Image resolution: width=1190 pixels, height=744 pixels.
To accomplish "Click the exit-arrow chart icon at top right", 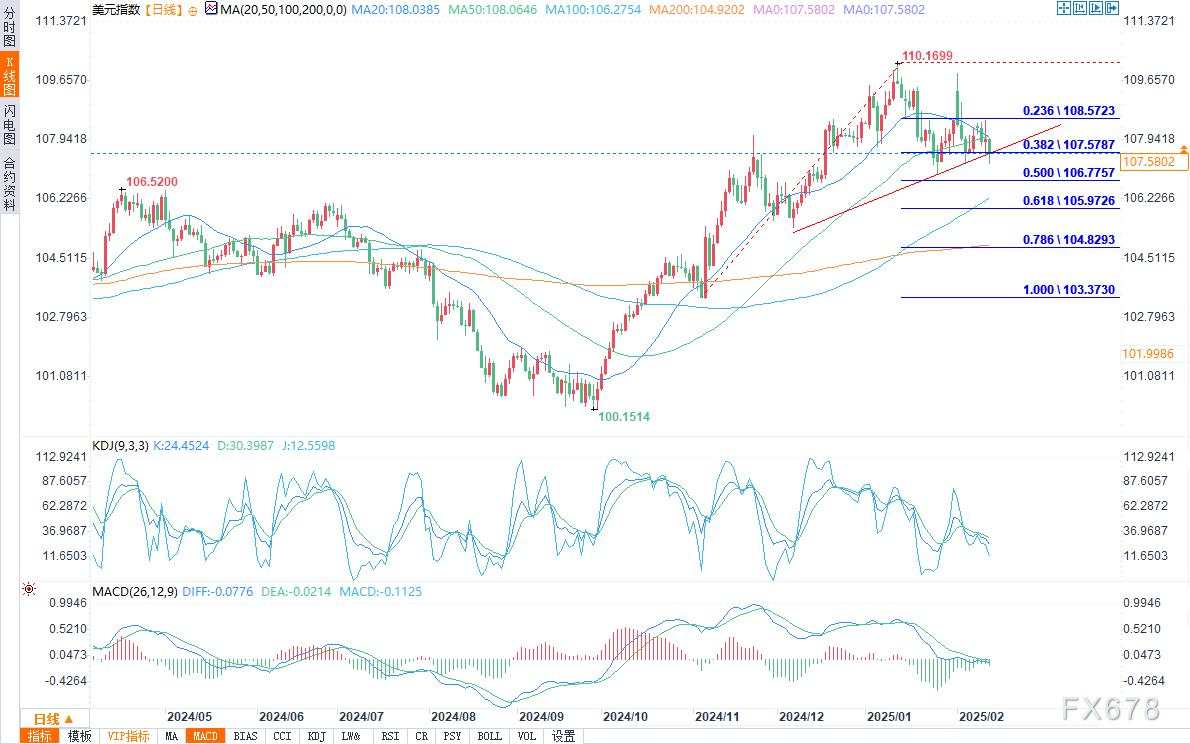I will coord(1112,8).
